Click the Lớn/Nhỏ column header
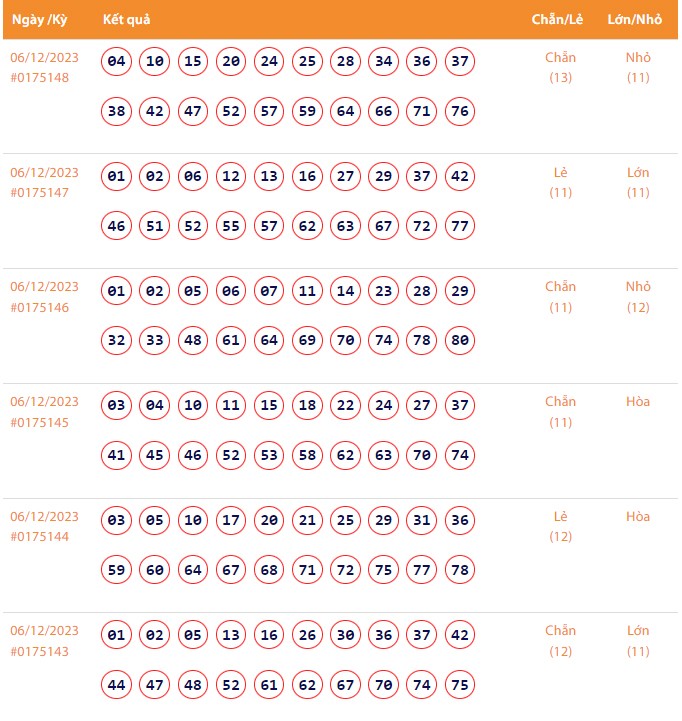The height and width of the screenshot is (721, 682). 635,20
